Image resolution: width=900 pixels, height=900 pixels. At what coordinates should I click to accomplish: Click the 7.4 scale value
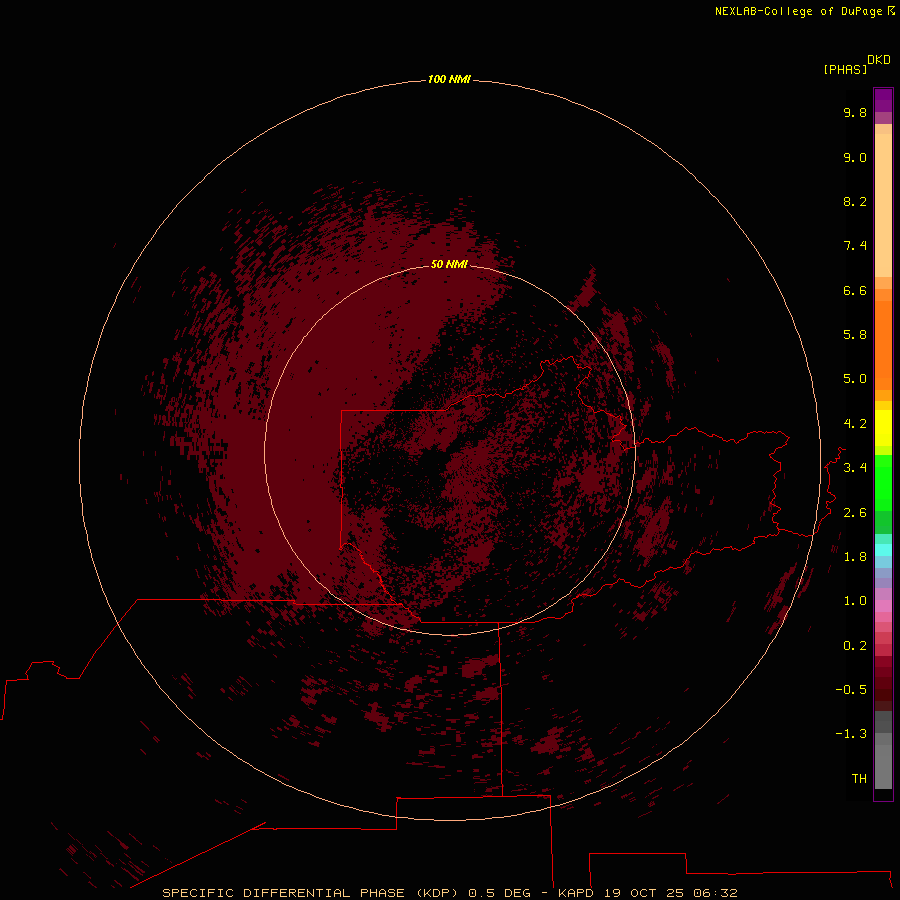pos(855,246)
